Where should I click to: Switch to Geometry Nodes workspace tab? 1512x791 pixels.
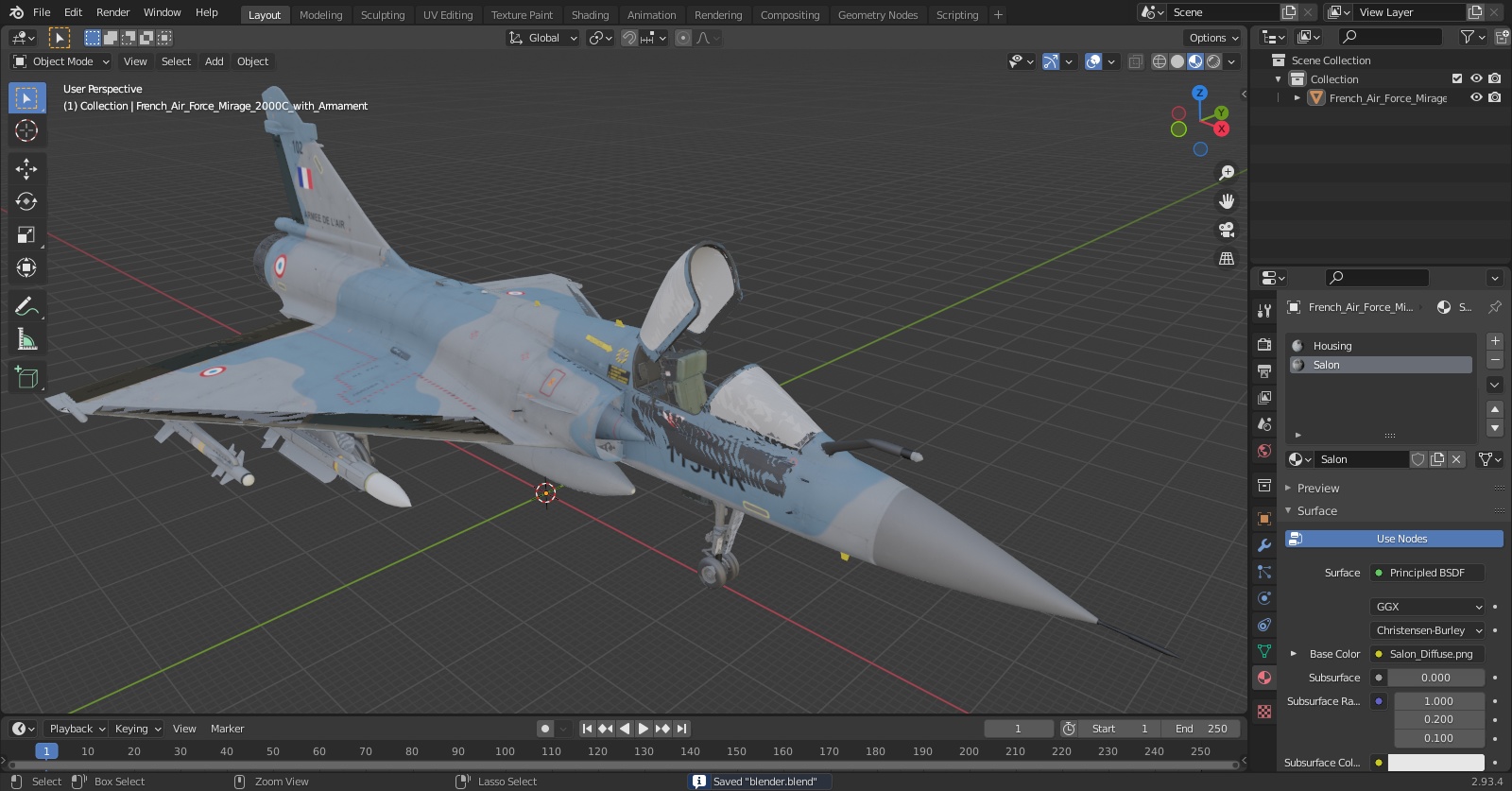pyautogui.click(x=878, y=15)
